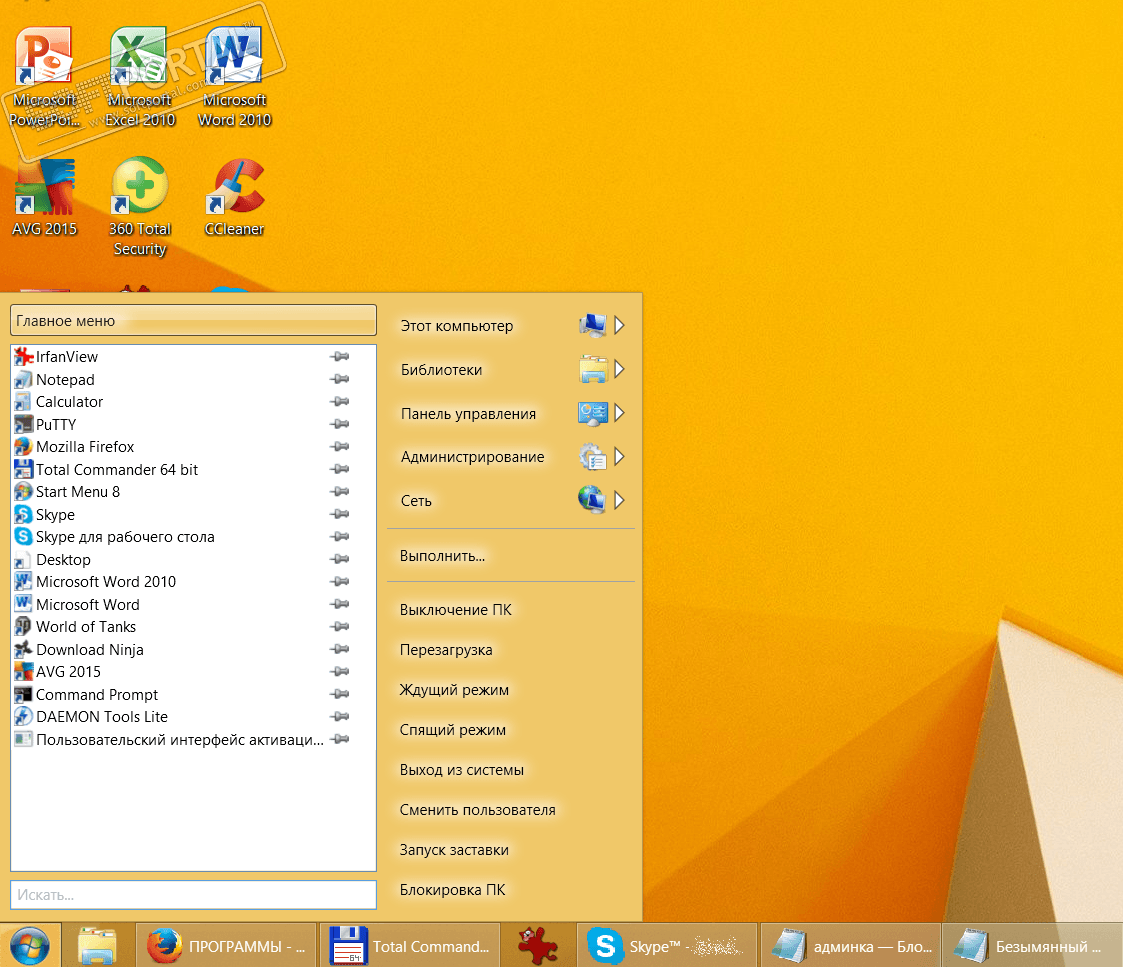The image size is (1123, 967).
Task: Toggle the pin next to Command Prompt
Action: click(x=339, y=694)
